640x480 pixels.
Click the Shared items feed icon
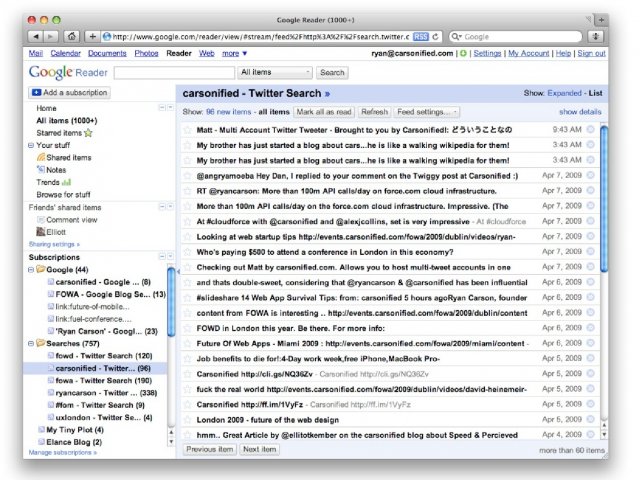[x=40, y=157]
